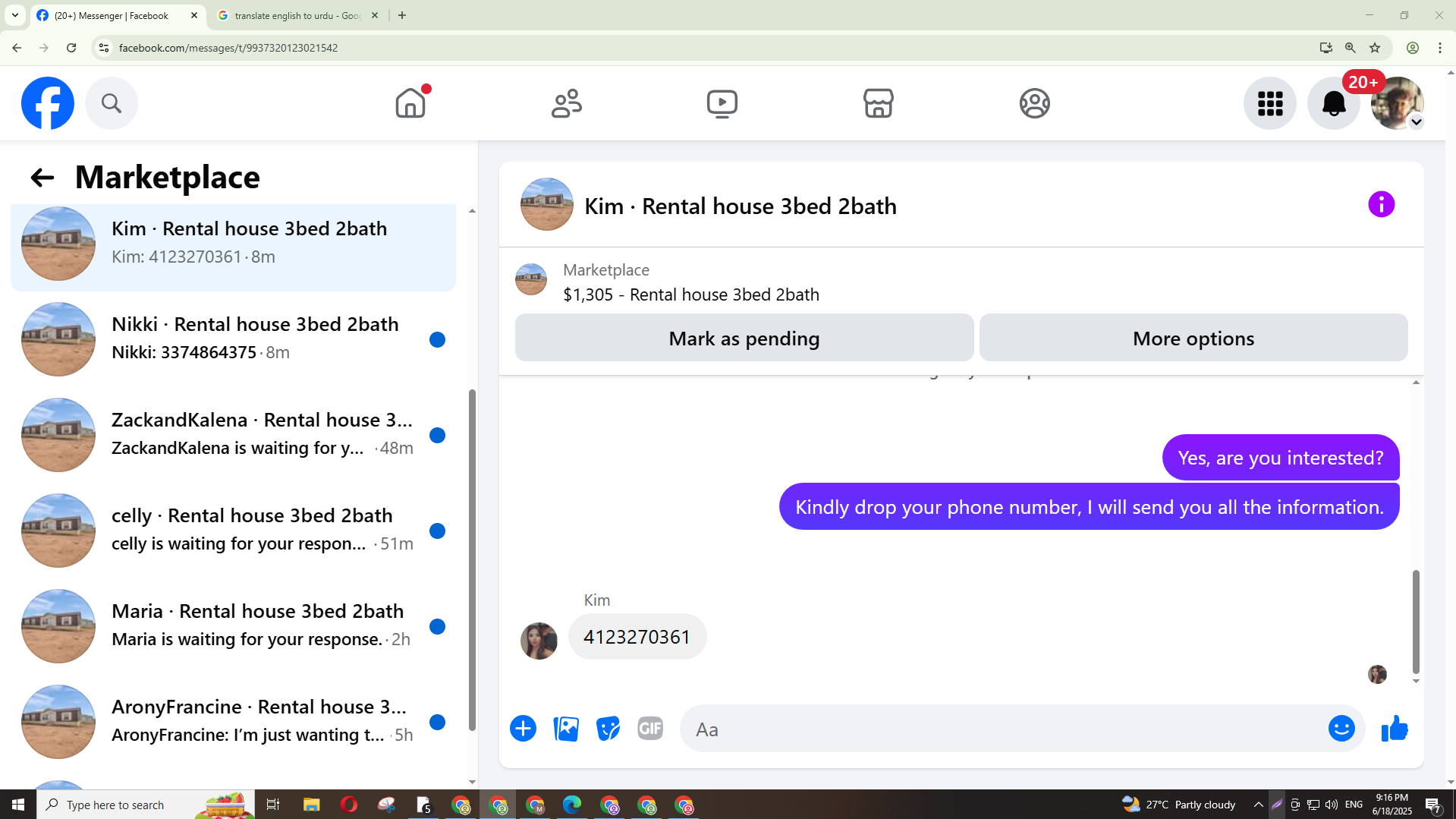Bookmark this page with the star icon

[x=1375, y=48]
